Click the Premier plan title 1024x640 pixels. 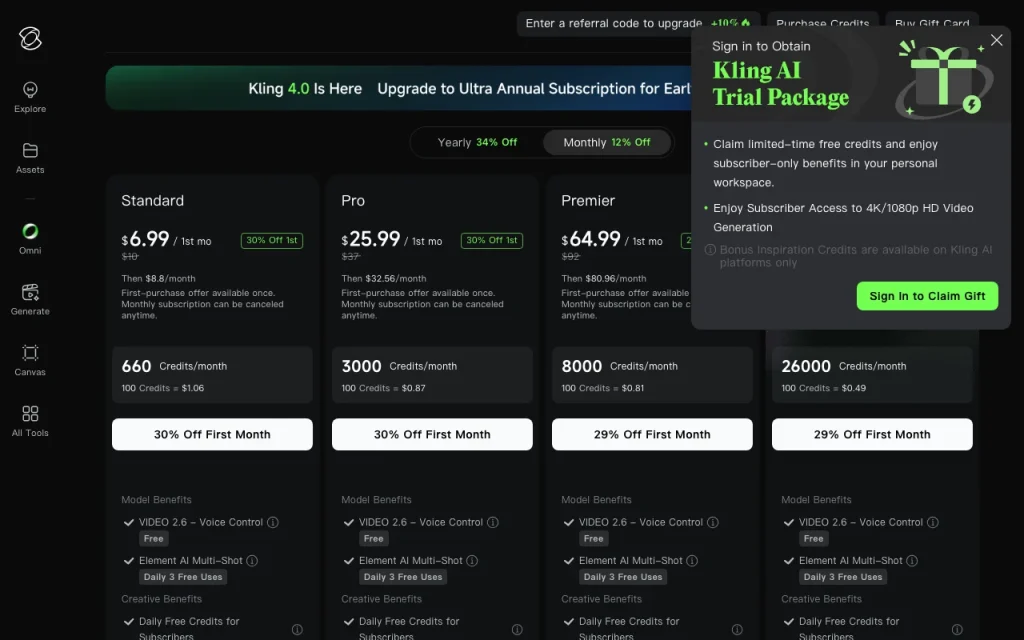[x=588, y=200]
